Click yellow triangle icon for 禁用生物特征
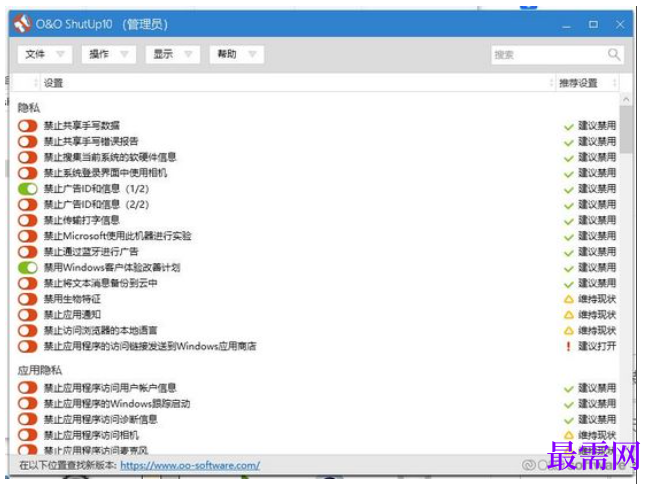The width and height of the screenshot is (659, 487). pos(569,299)
